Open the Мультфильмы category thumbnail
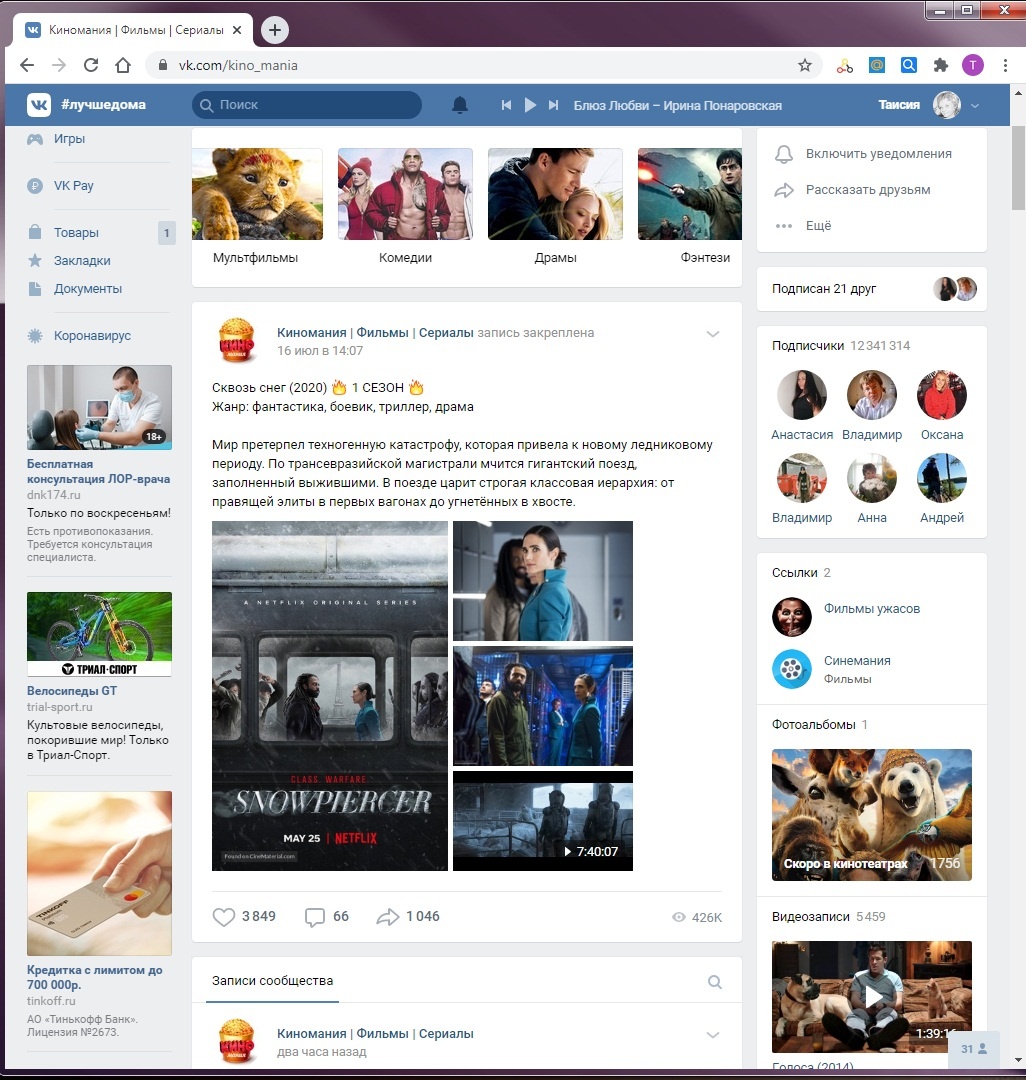The width and height of the screenshot is (1026, 1080). coord(257,194)
